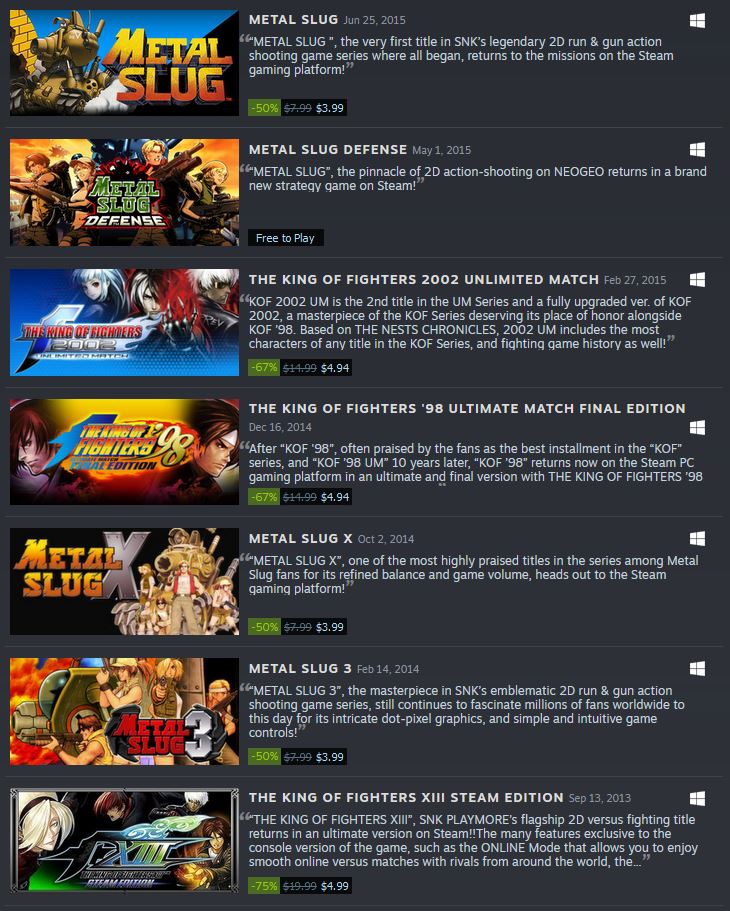Select the King of Fighters 2002 banner image
The height and width of the screenshot is (911, 730).
click(x=124, y=322)
